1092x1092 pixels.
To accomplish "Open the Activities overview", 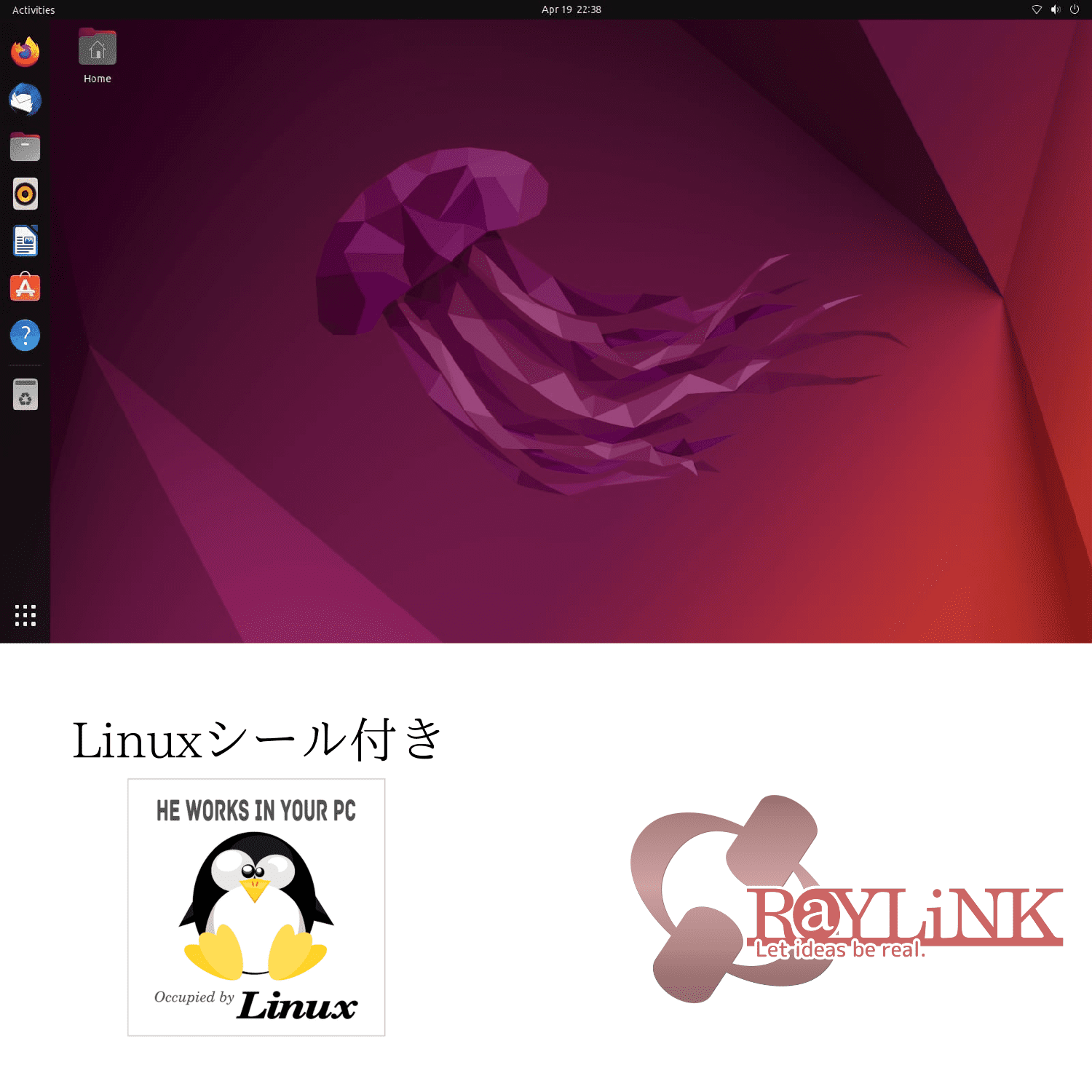I will [x=32, y=9].
